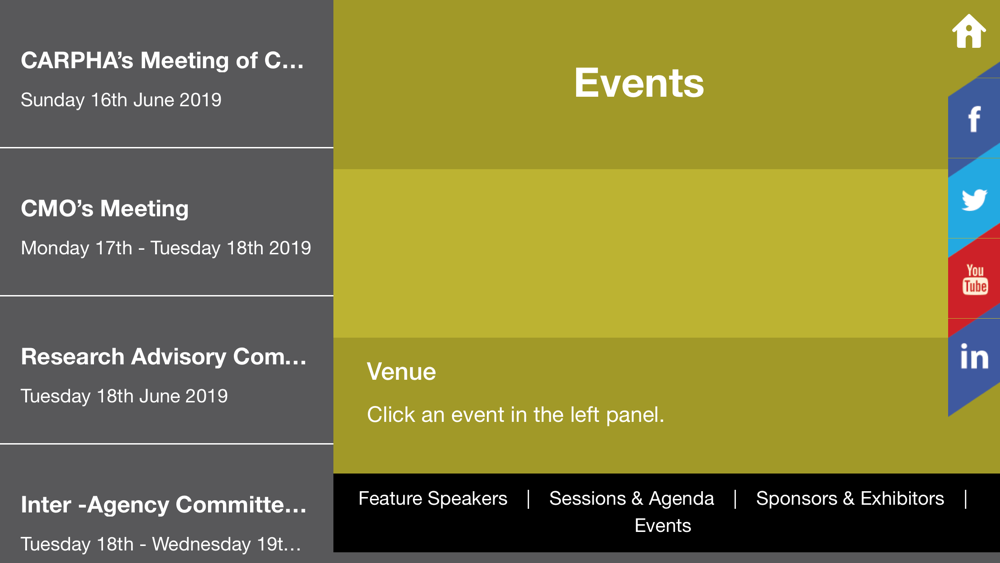The height and width of the screenshot is (563, 1000).
Task: Switch to Sessions & Agenda section
Action: [631, 498]
